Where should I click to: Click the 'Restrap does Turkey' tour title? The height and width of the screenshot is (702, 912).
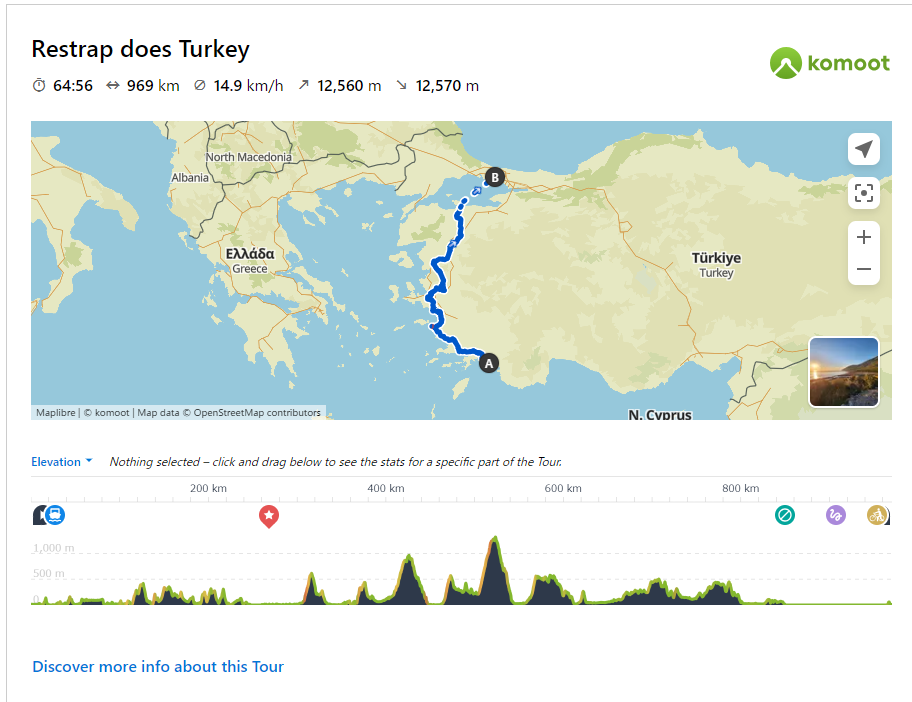(141, 49)
